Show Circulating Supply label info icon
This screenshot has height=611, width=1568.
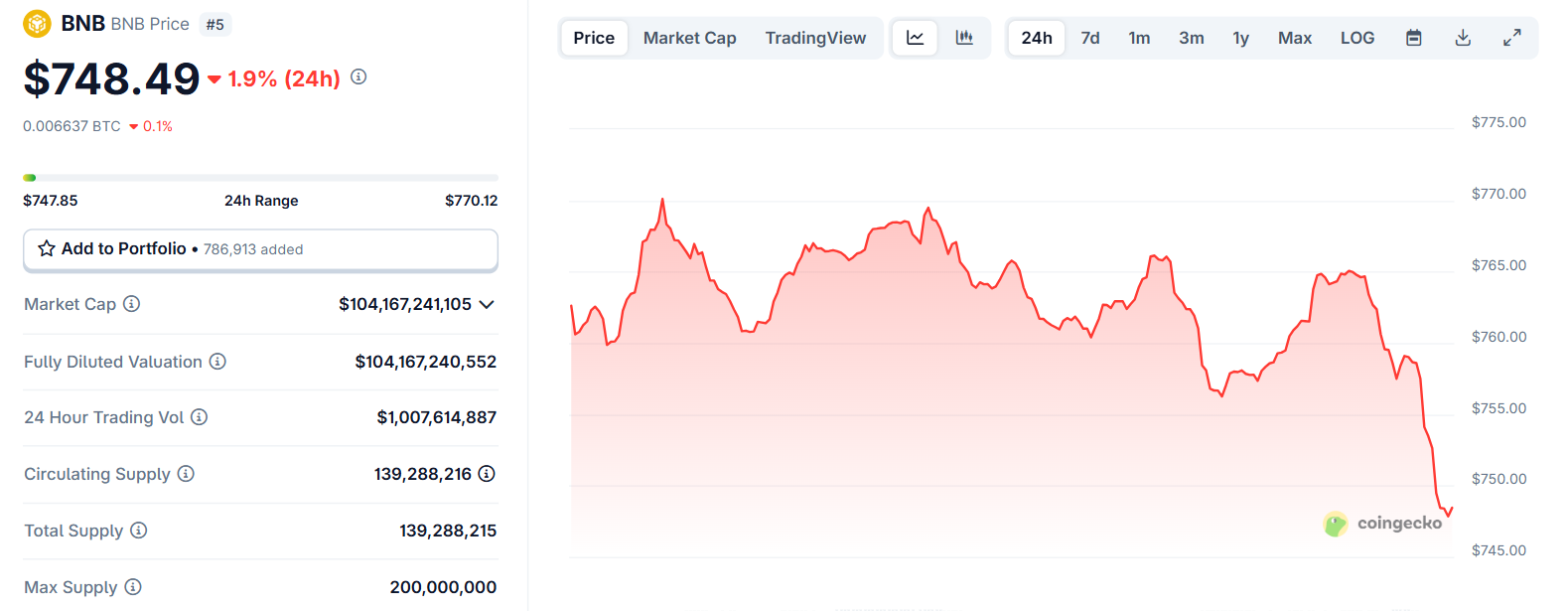[186, 474]
